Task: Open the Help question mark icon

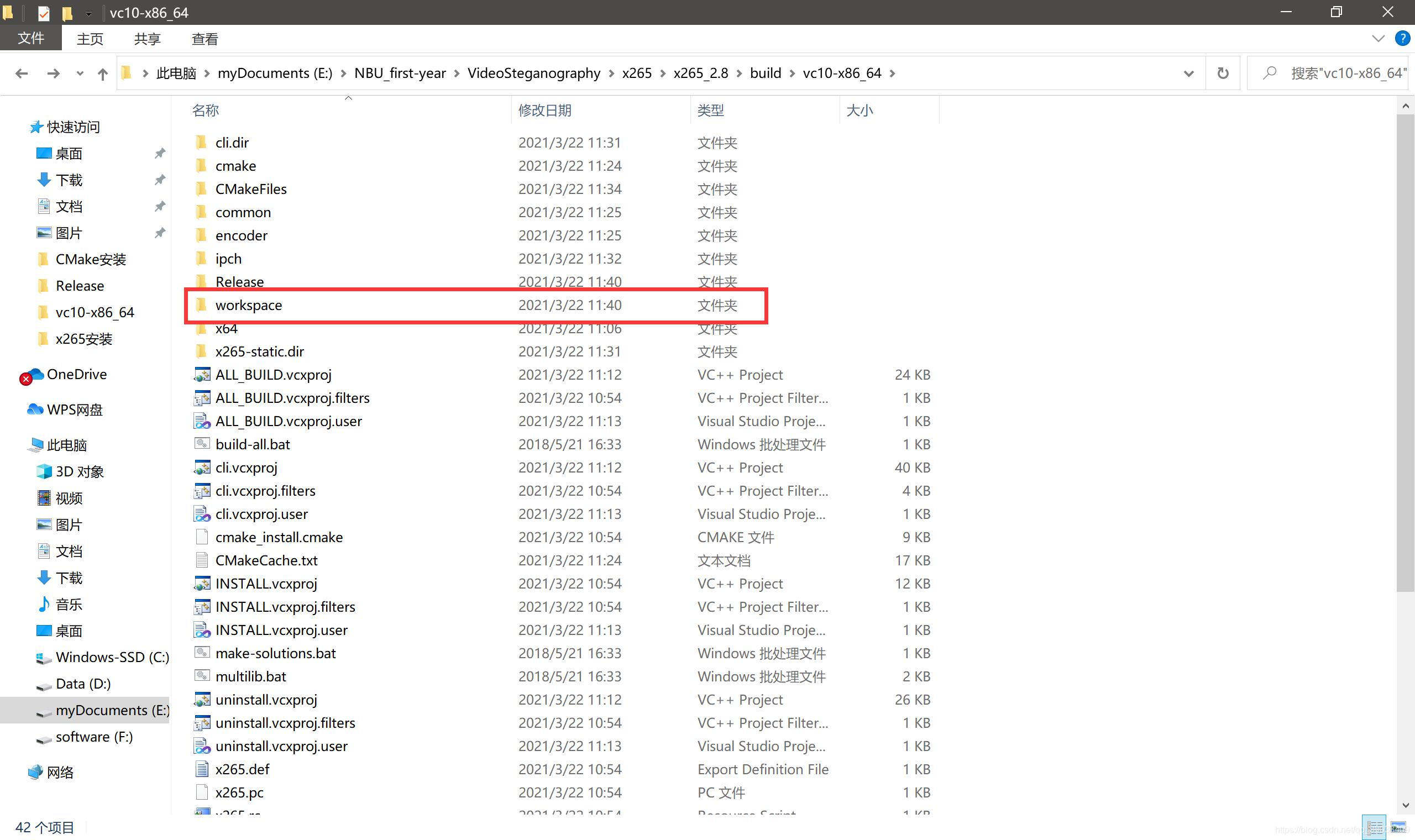Action: point(1402,39)
